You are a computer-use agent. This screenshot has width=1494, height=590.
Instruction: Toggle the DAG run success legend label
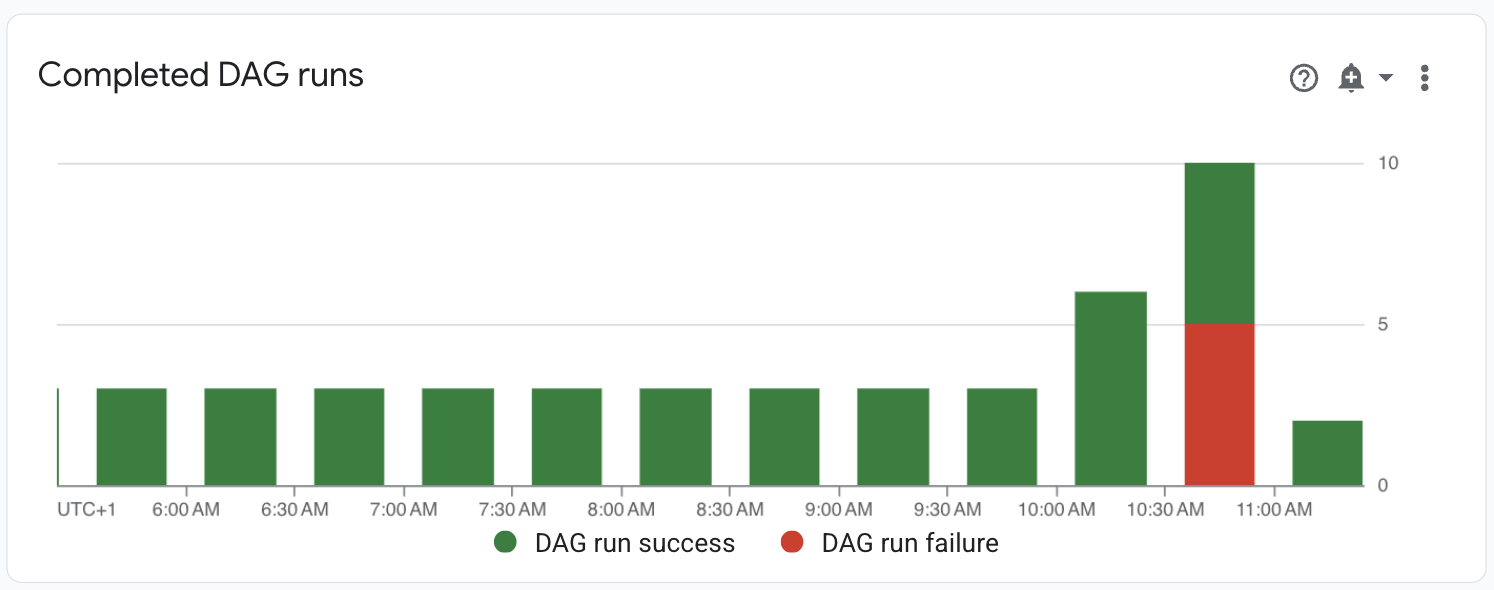point(634,543)
